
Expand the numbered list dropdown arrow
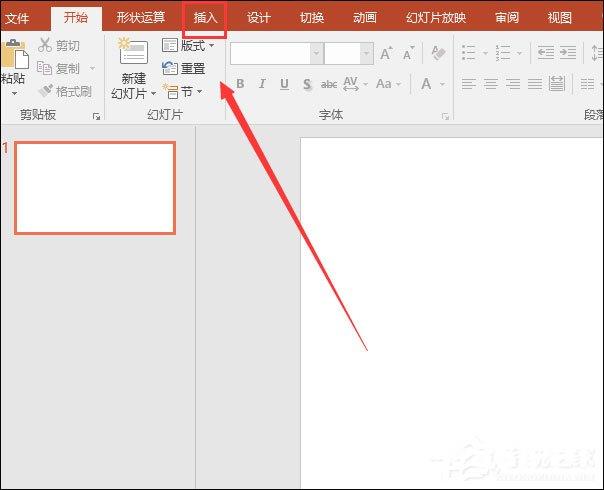(x=519, y=53)
